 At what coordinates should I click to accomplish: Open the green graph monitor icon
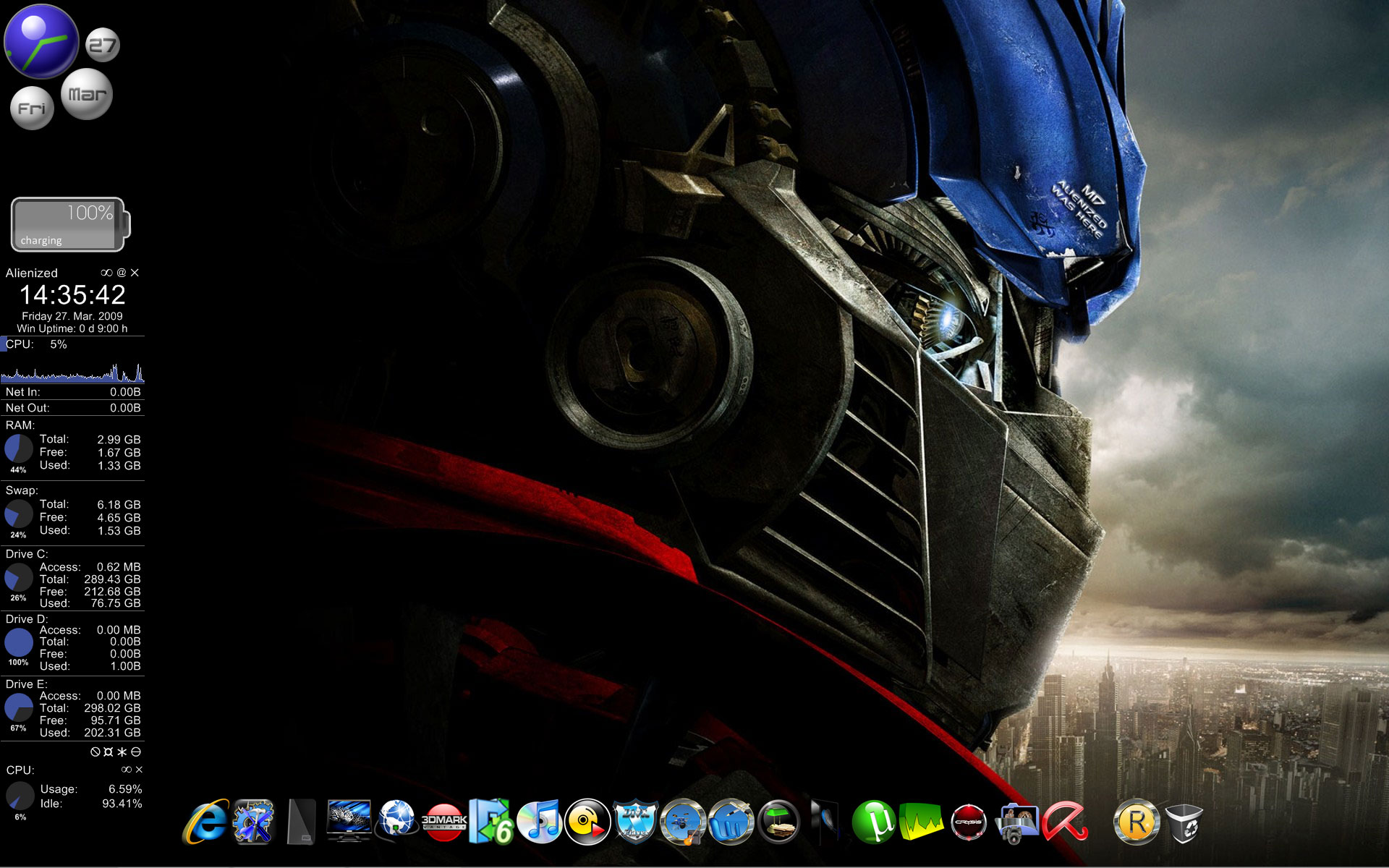click(921, 822)
